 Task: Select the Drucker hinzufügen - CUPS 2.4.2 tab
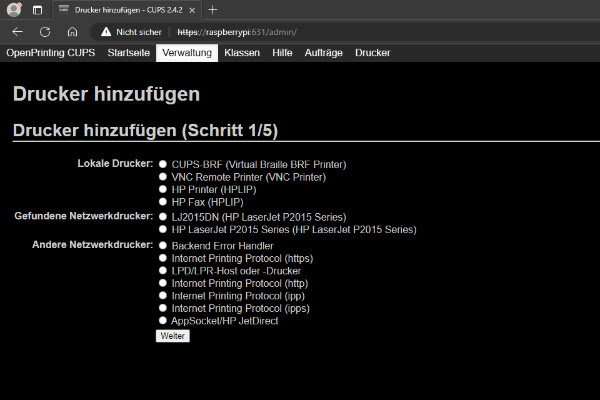128,10
